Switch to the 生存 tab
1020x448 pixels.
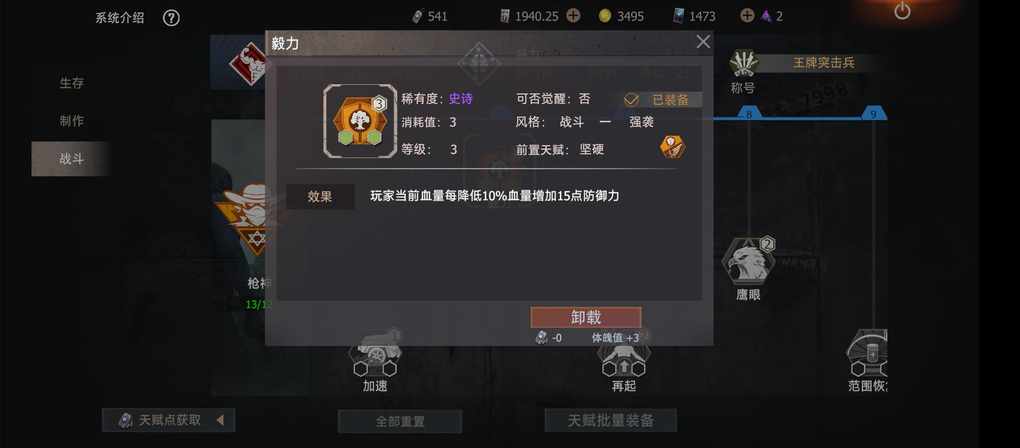[x=71, y=83]
